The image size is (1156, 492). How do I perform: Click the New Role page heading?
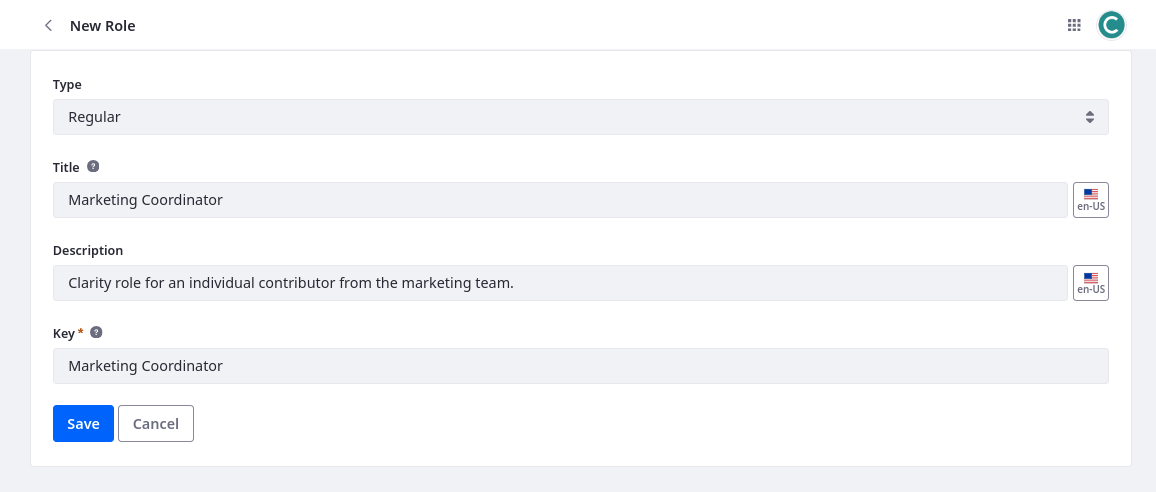(102, 26)
